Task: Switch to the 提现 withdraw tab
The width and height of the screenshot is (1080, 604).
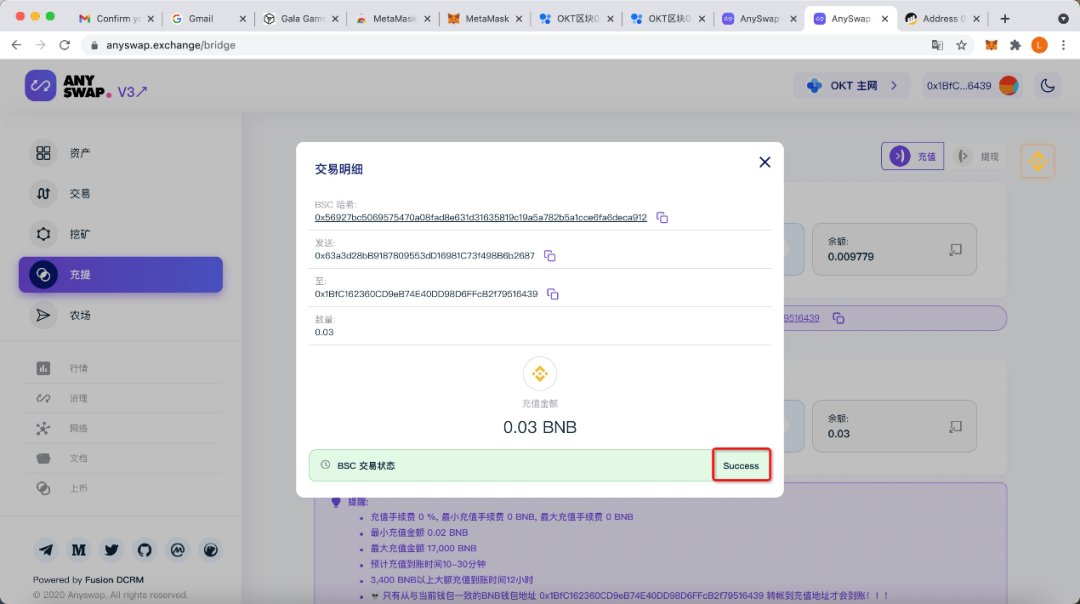Action: click(x=979, y=156)
